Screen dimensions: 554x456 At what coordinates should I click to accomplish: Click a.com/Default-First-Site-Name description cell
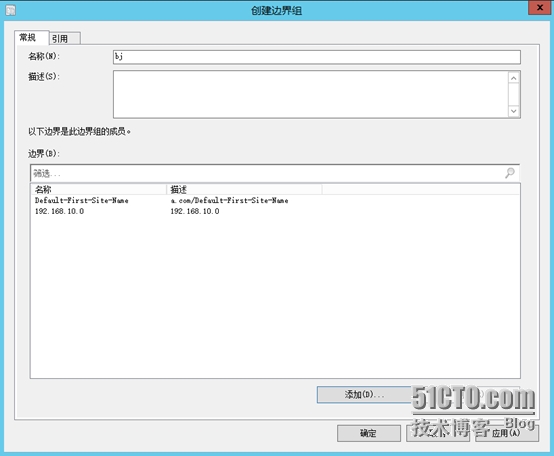point(229,201)
